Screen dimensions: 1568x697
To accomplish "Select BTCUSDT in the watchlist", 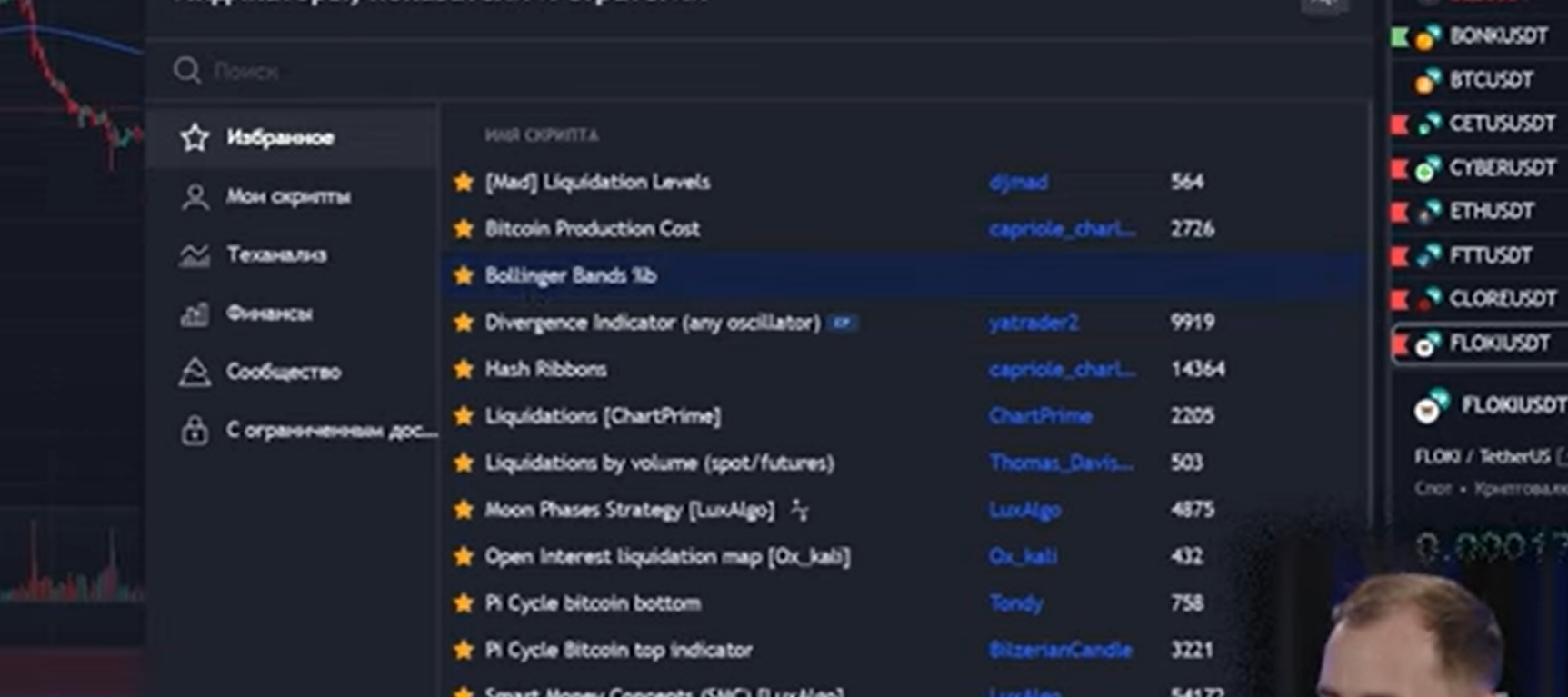I will 1491,80.
